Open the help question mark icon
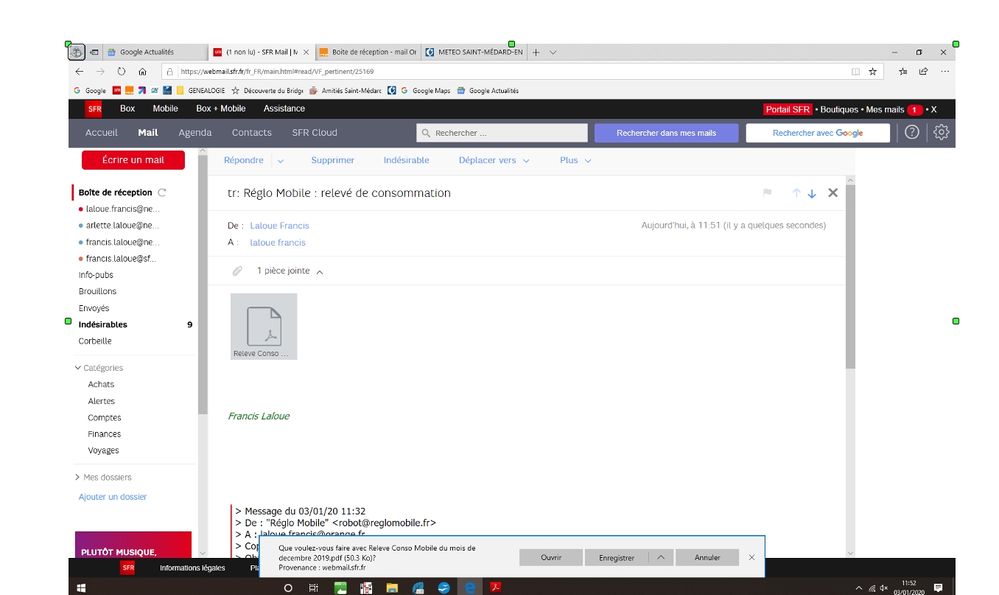Viewport: 999px width, 595px height. click(912, 133)
